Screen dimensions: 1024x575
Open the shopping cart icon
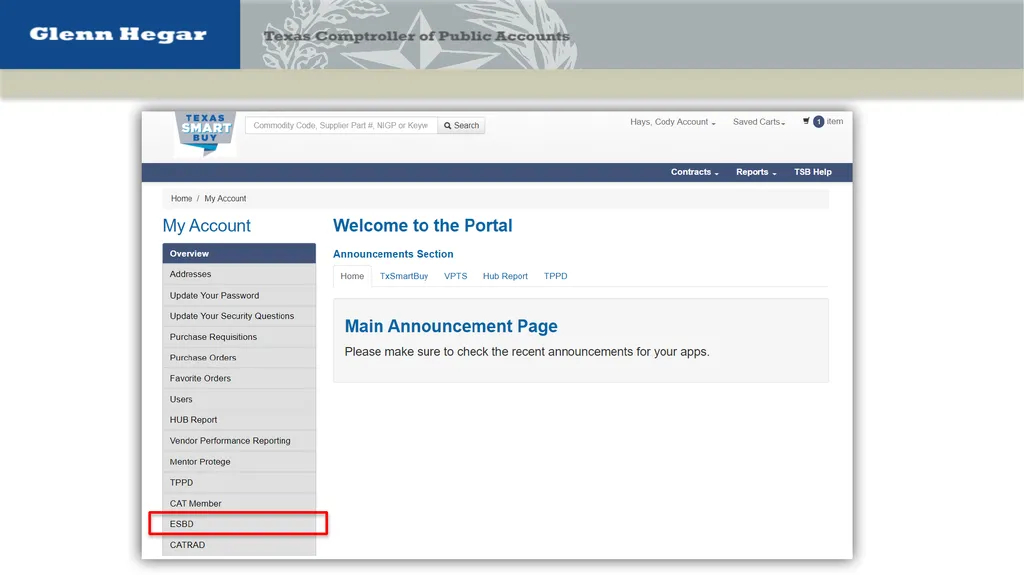(x=806, y=121)
